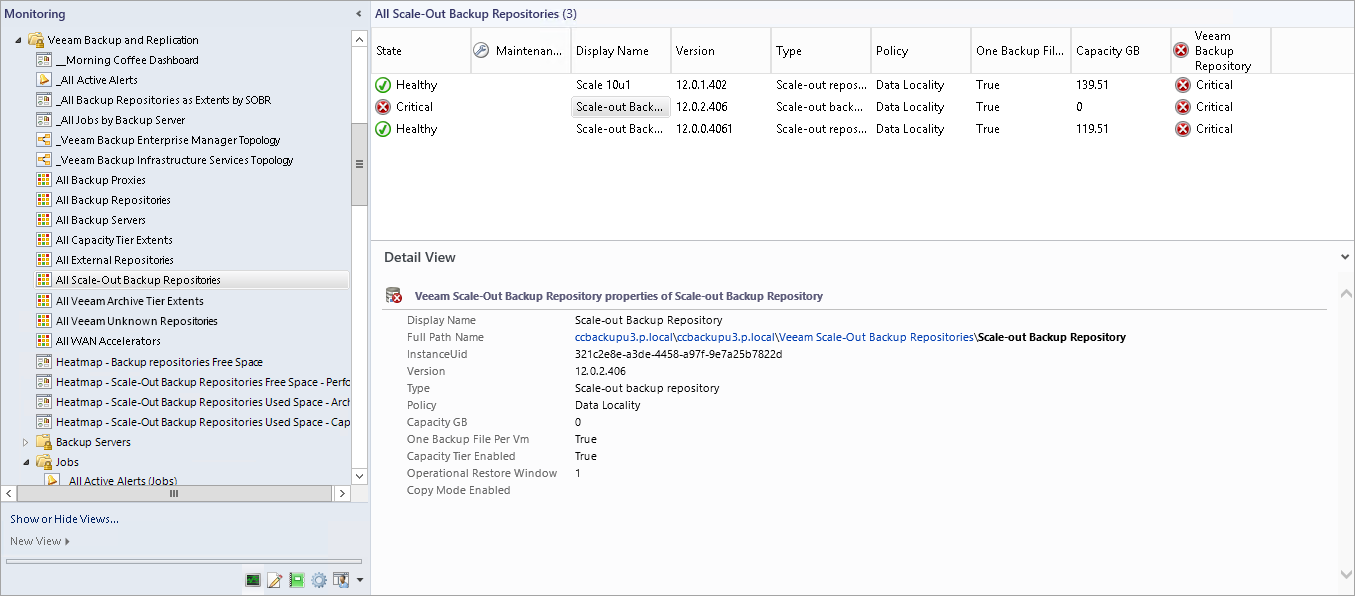This screenshot has height=596, width=1355.
Task: Open the Administration workspace gear icon
Action: (319, 580)
